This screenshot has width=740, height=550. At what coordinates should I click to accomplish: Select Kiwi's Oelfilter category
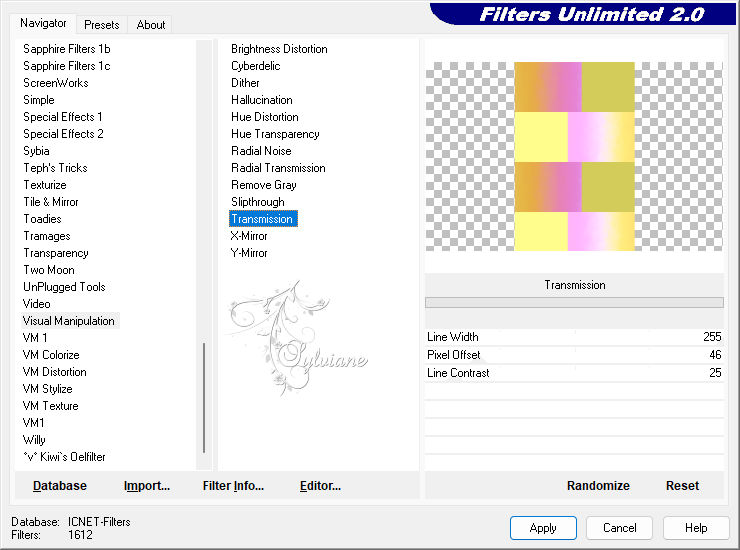(x=64, y=457)
